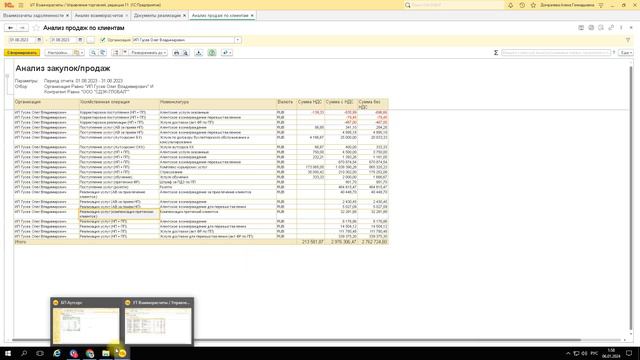Click the start date field
This screenshot has height=360, width=640.
click(x=22, y=40)
